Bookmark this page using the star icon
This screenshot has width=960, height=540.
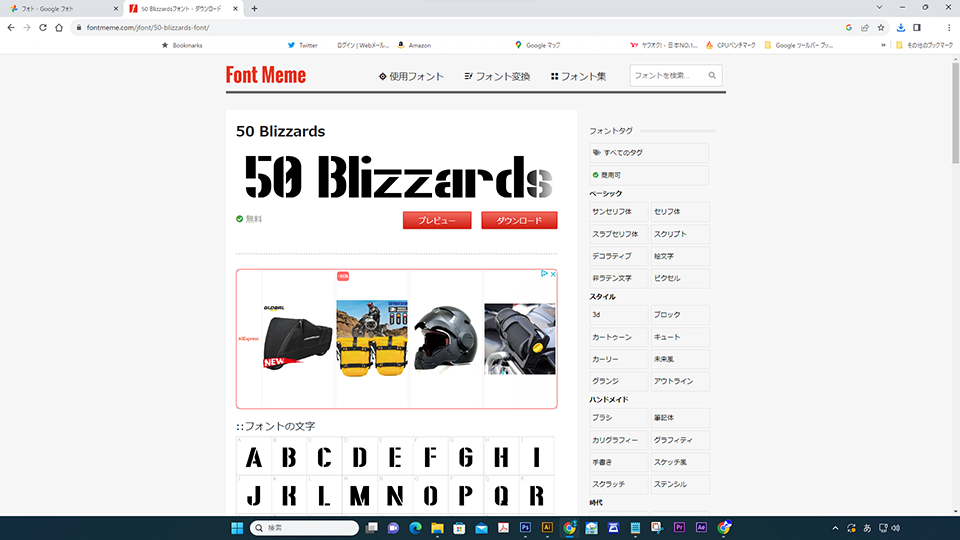881,28
